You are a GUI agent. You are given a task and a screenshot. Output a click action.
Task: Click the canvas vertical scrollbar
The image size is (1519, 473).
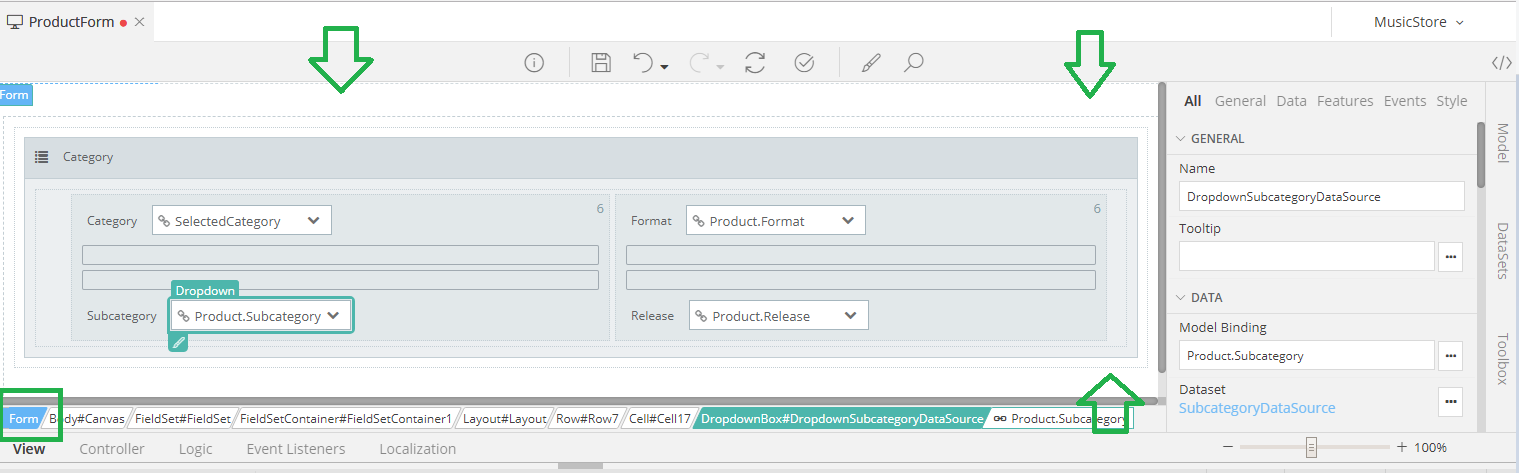coord(1161,230)
